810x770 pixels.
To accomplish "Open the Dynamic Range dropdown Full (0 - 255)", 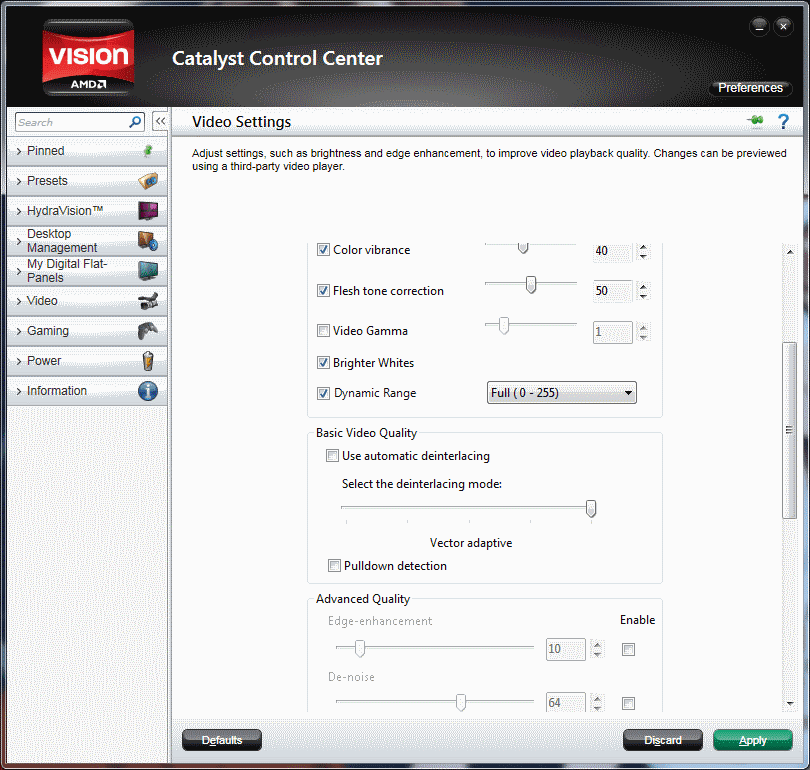I will [x=562, y=392].
